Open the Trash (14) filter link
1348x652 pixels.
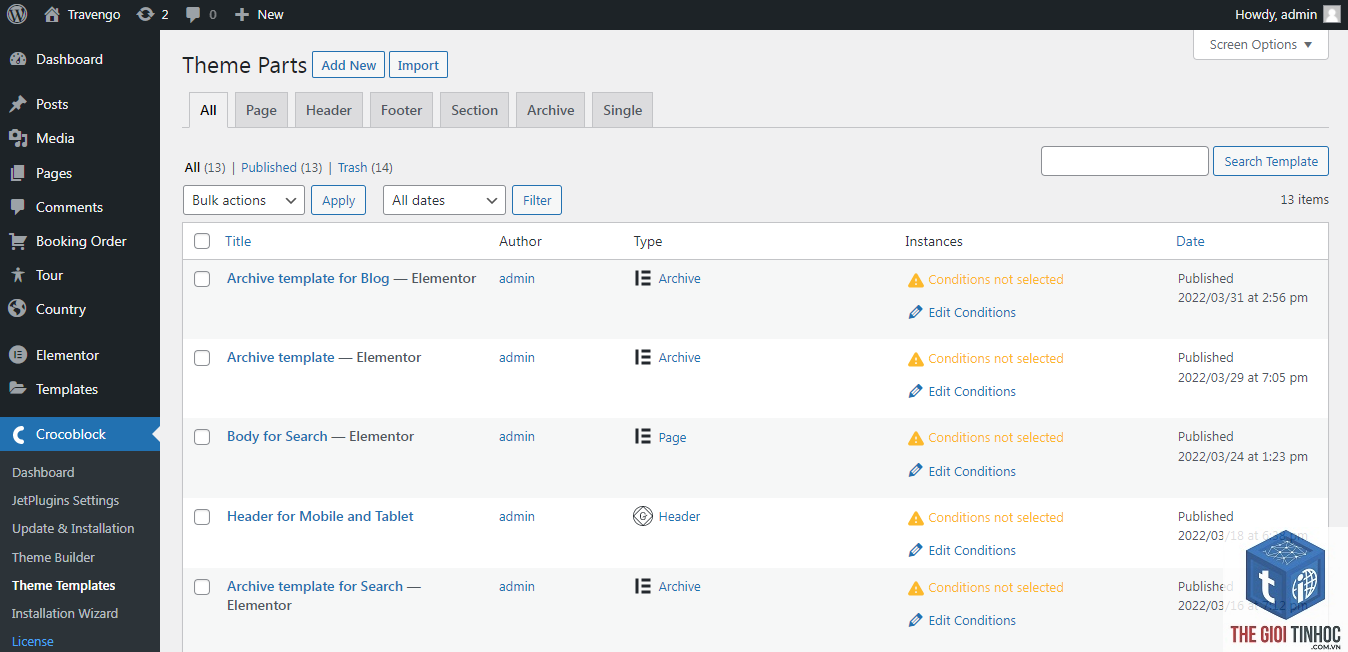[365, 167]
